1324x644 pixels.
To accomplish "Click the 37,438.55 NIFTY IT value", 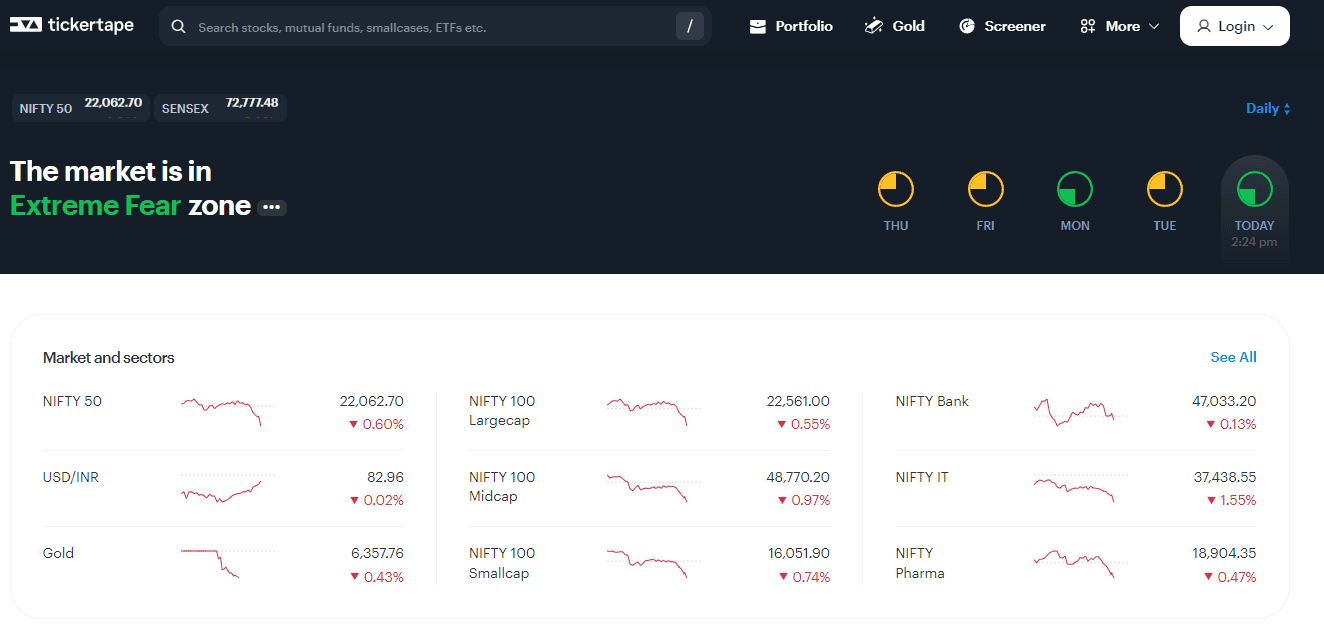I will 1225,477.
